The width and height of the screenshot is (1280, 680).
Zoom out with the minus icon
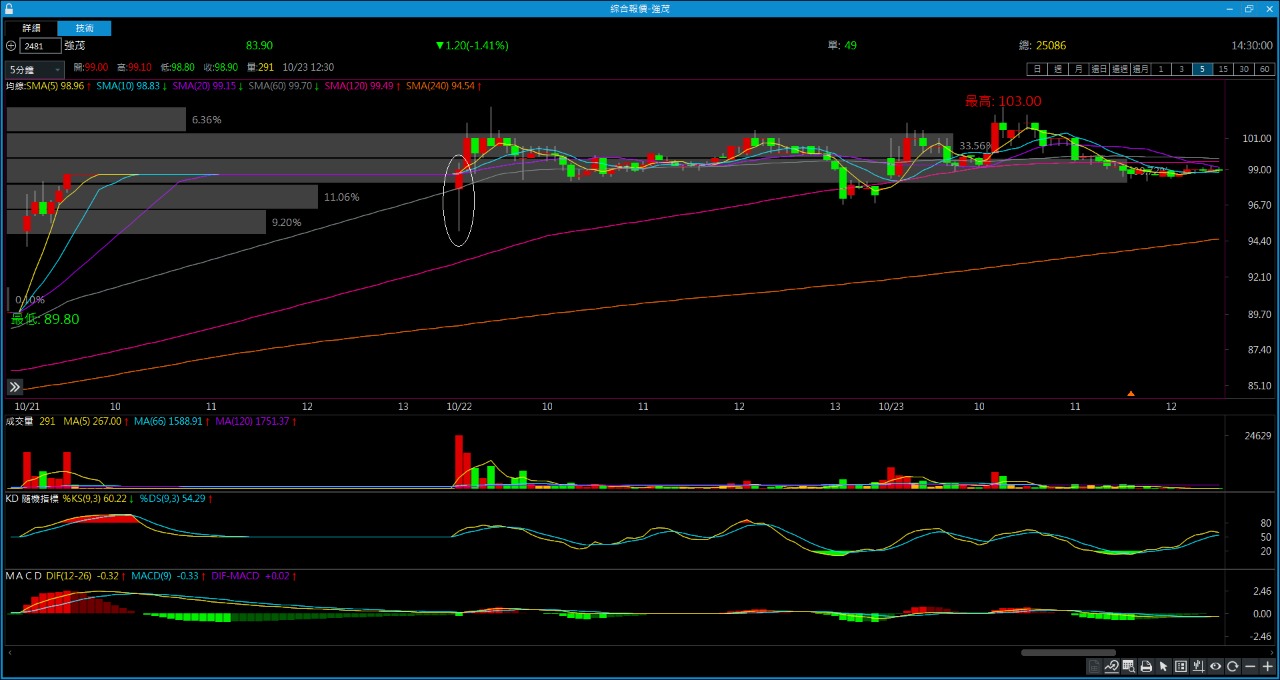(1250, 667)
